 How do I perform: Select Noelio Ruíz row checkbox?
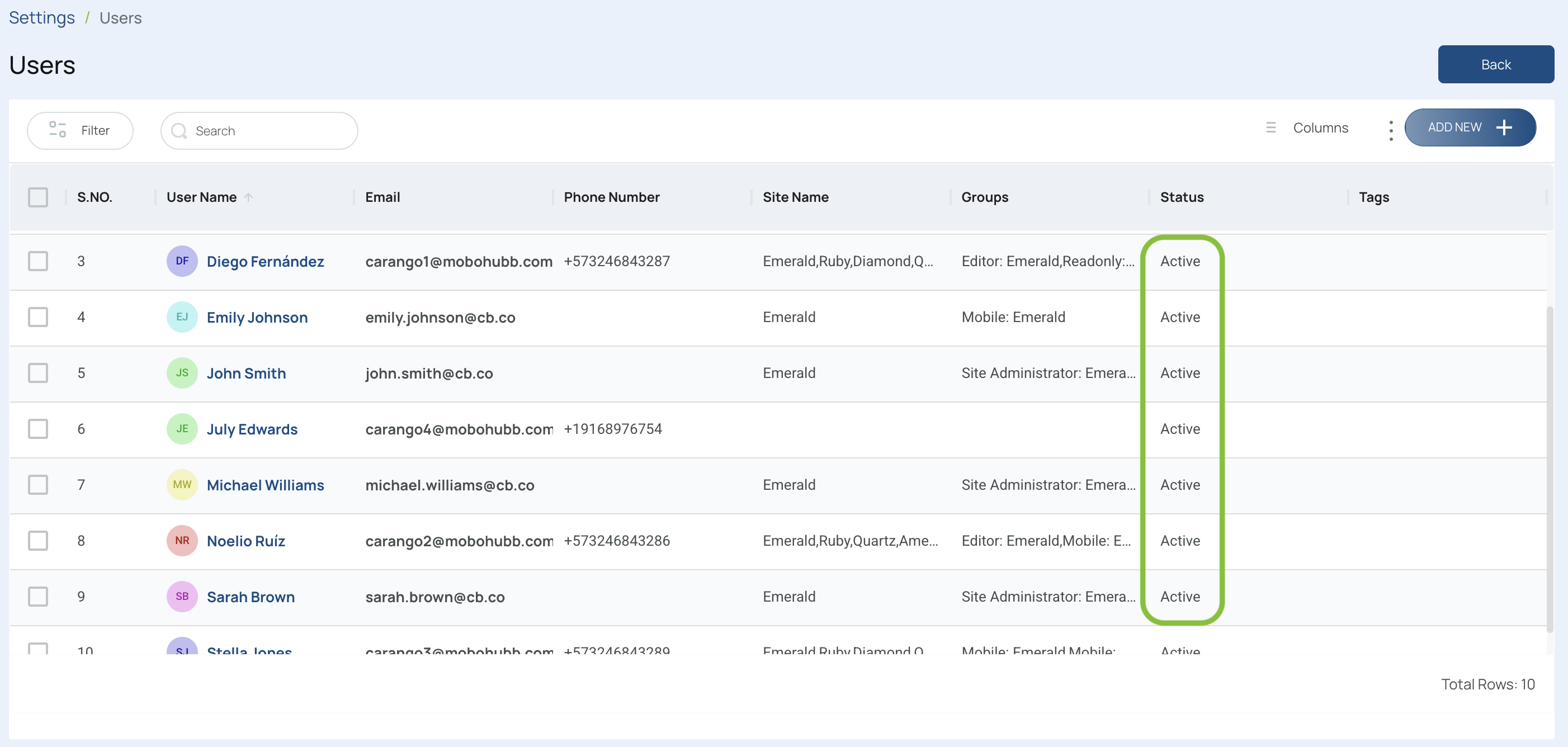click(39, 541)
